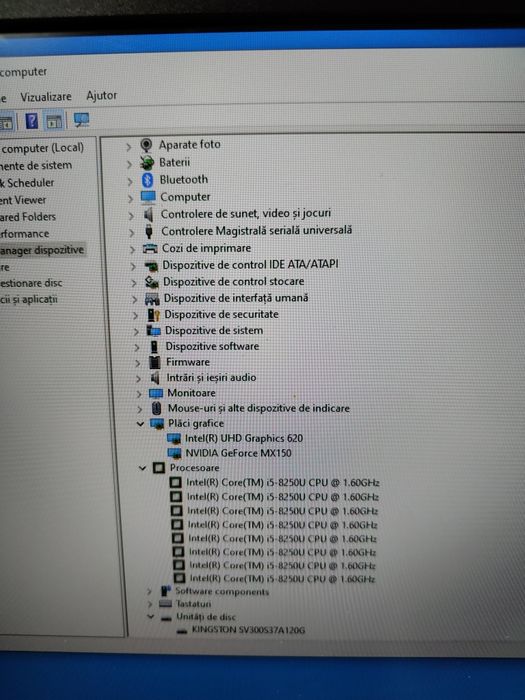Select Event Viewer in the left pane
This screenshot has width=525, height=700.
pos(23,200)
